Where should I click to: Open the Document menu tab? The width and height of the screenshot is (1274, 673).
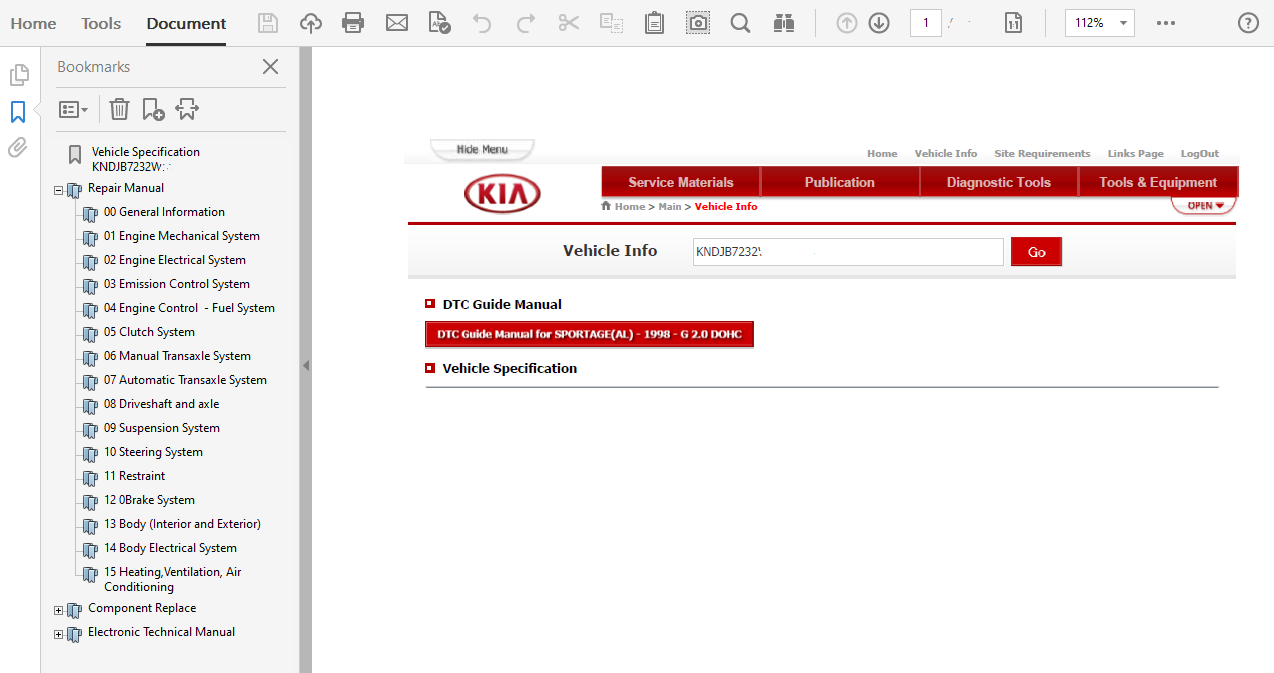click(185, 23)
